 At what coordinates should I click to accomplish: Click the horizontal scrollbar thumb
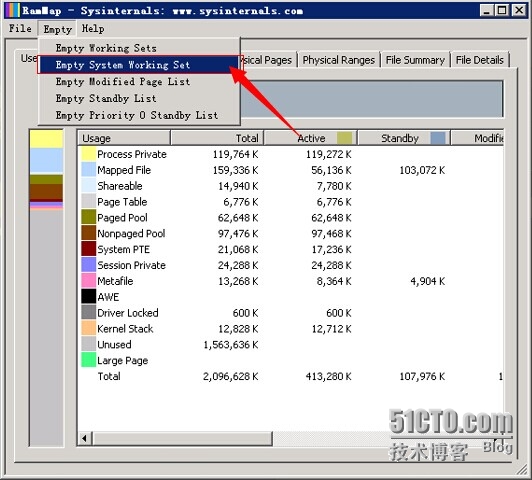click(183, 438)
